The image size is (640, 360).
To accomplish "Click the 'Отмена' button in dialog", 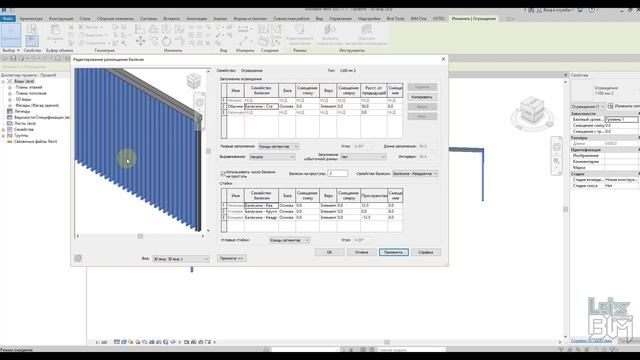I will click(x=361, y=252).
